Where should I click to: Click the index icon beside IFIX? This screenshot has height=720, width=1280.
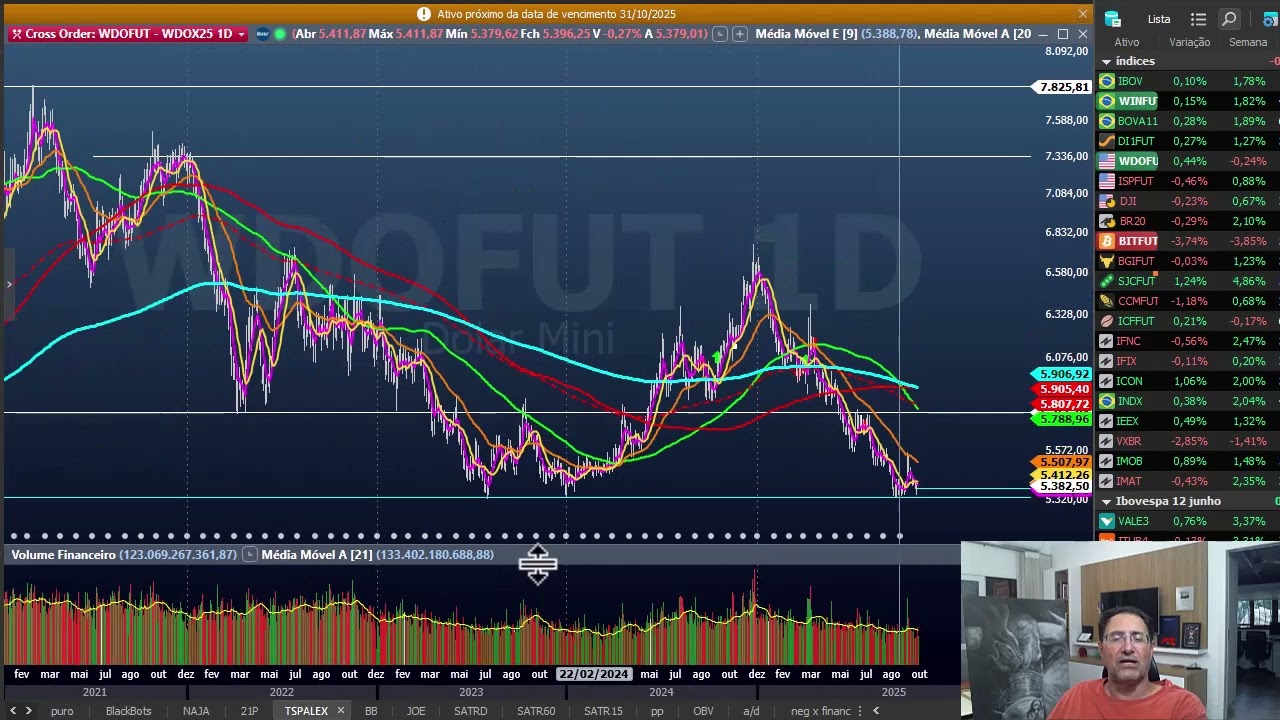1106,361
